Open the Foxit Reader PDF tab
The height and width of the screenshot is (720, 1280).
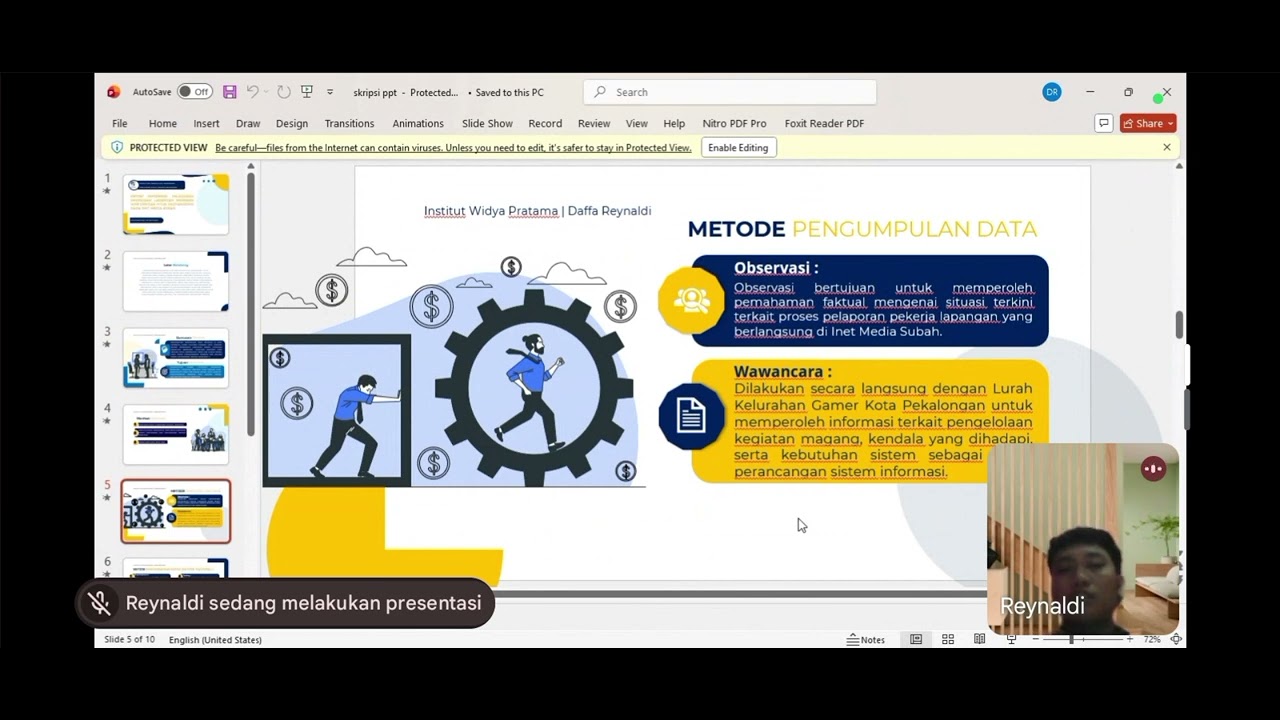tap(824, 123)
